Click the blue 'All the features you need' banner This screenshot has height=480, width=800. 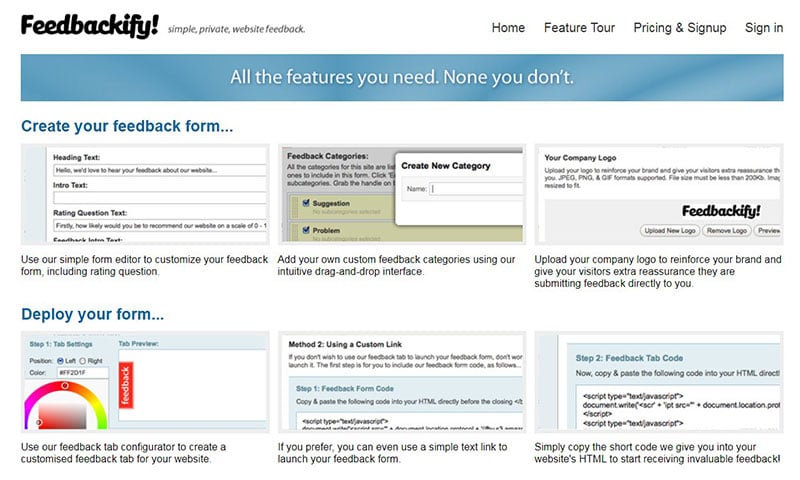tap(402, 78)
